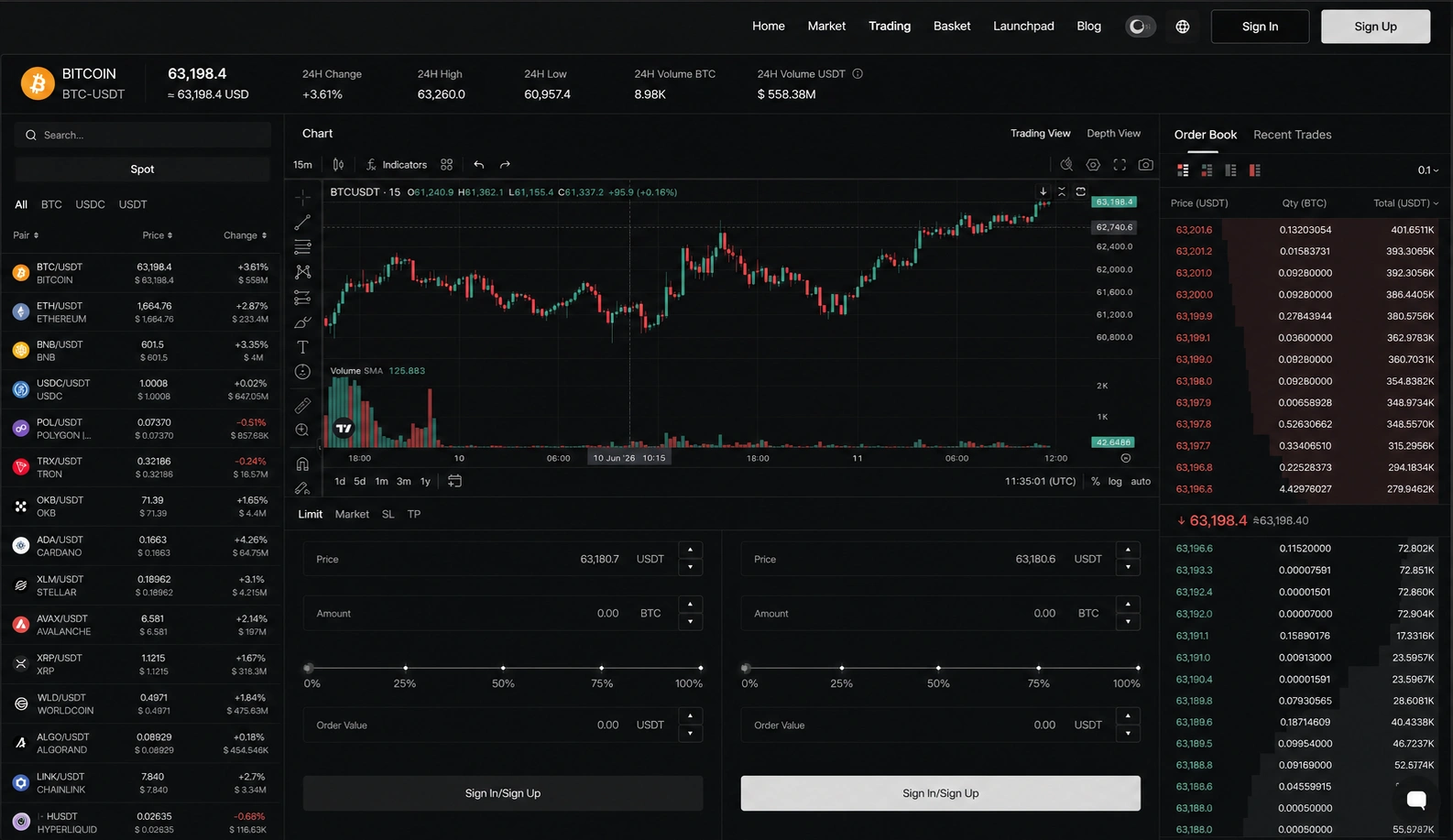Show sell orders only layout icon

click(x=1254, y=170)
